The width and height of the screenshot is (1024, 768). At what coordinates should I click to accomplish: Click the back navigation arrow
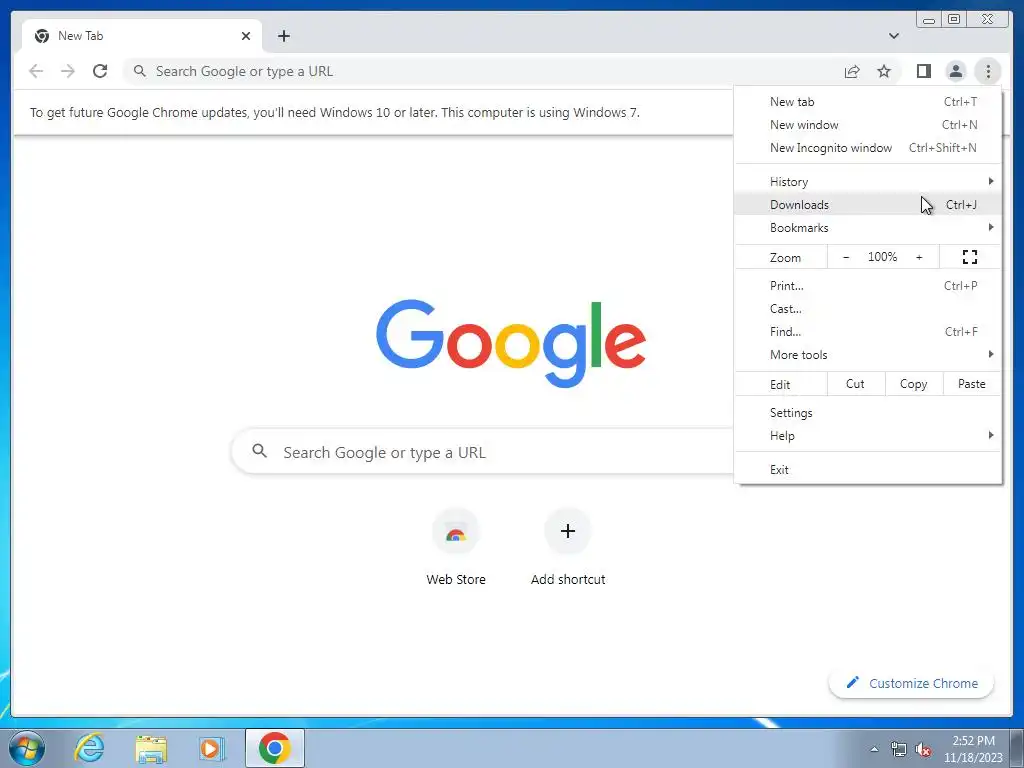(36, 71)
